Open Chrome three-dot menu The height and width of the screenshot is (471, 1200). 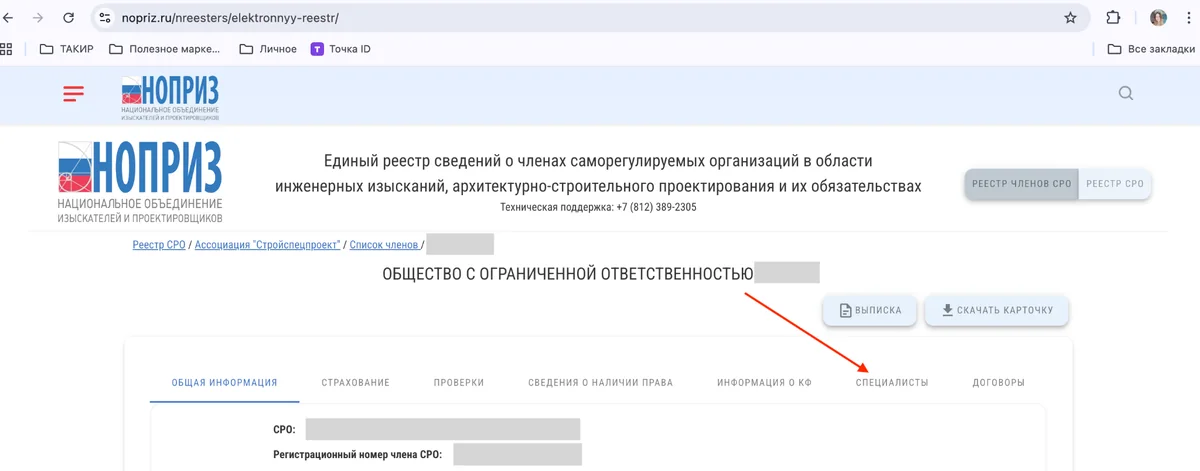click(1190, 18)
